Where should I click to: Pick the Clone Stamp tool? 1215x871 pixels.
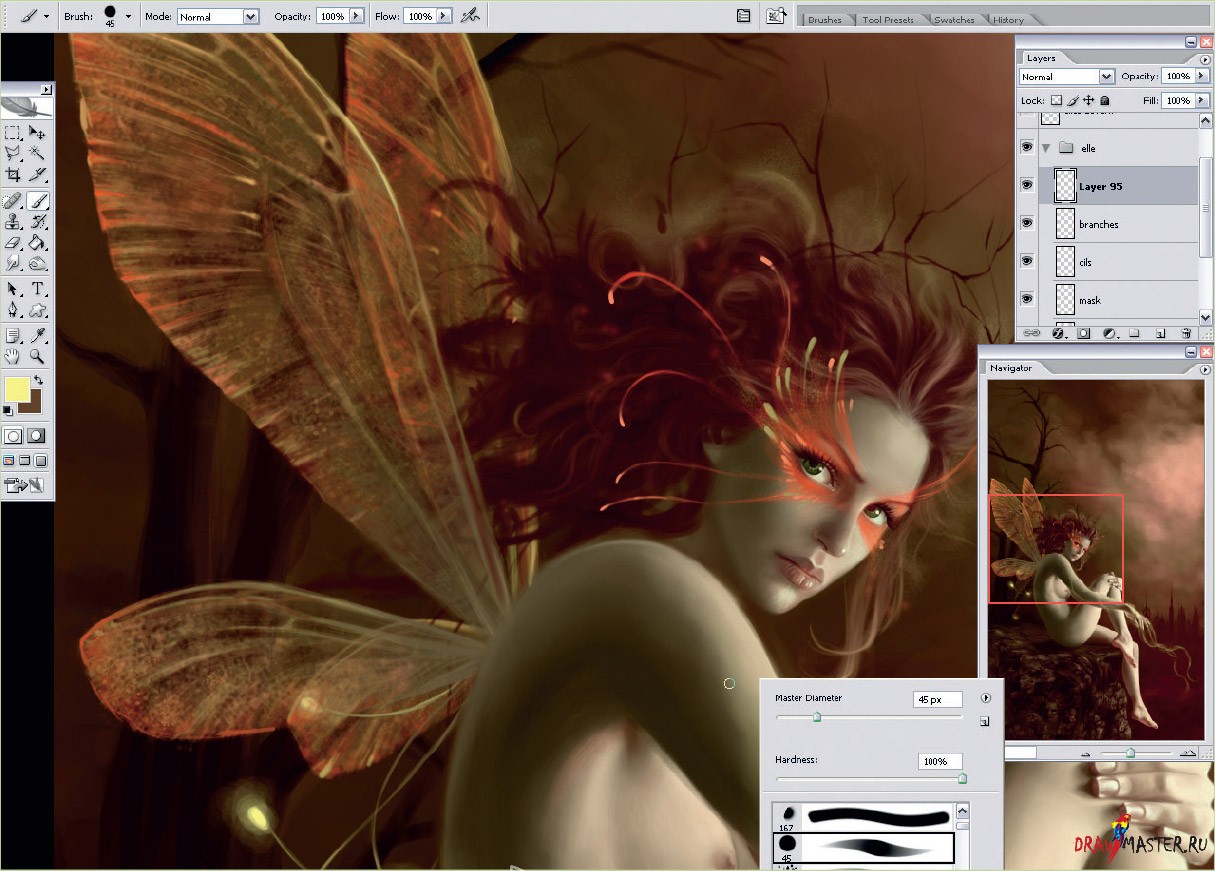point(13,221)
